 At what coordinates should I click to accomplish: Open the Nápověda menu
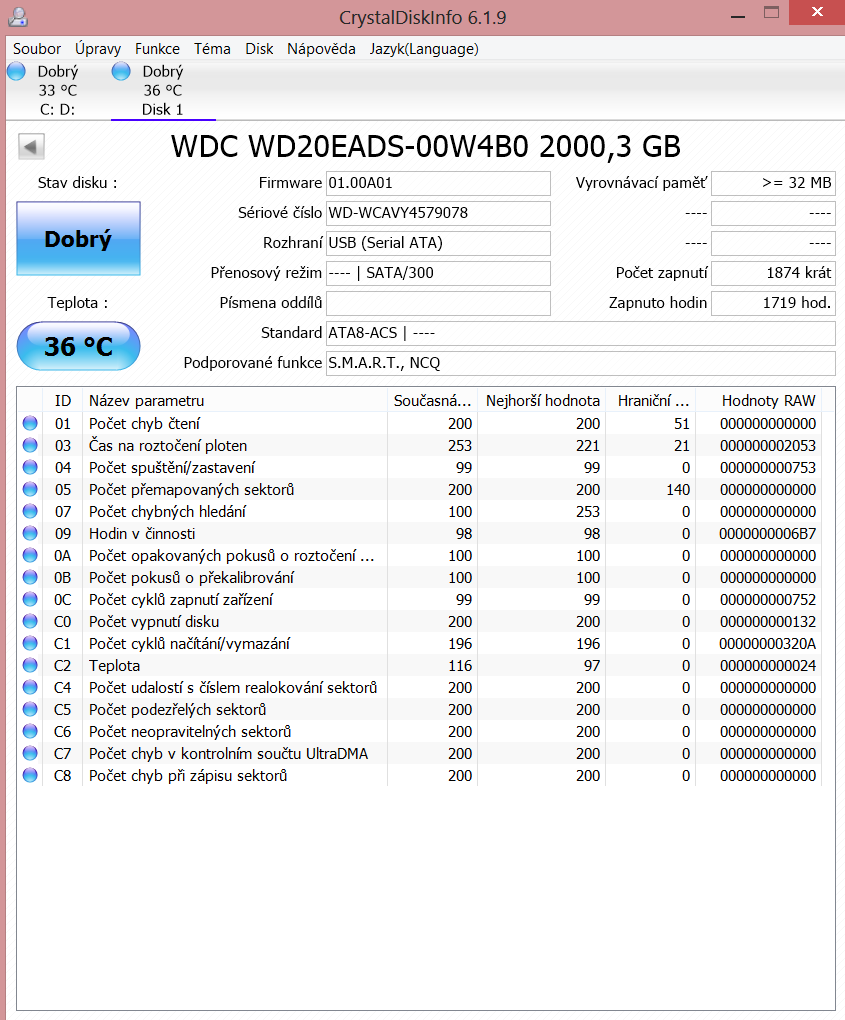click(x=321, y=49)
